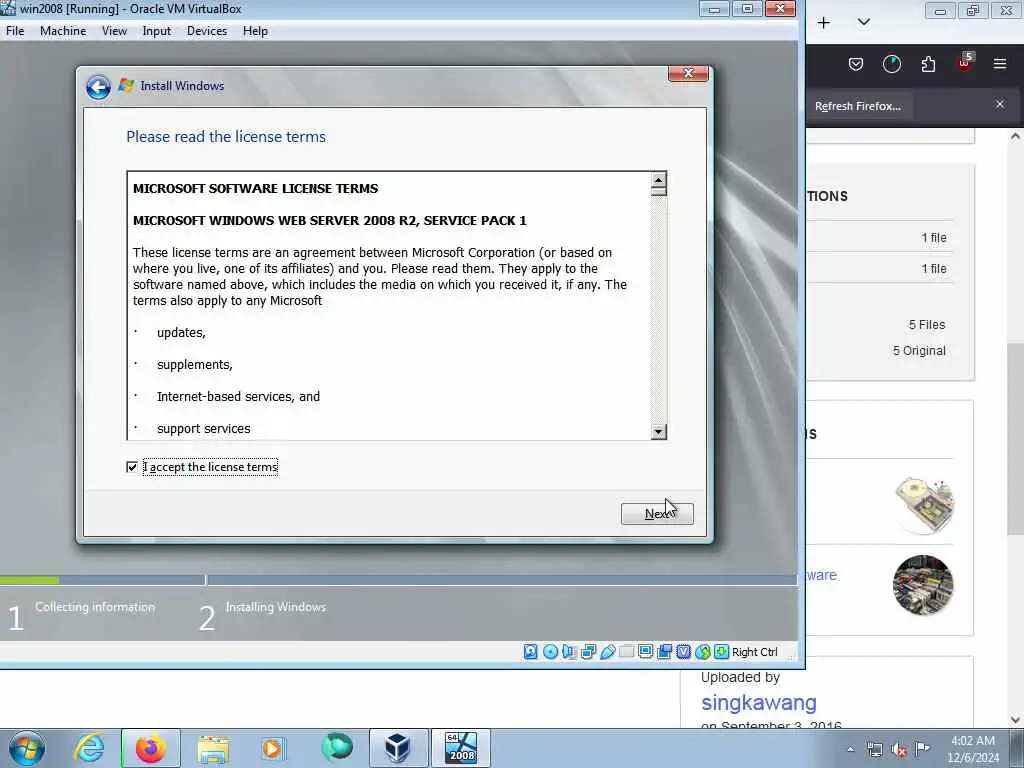Screen dimensions: 1024x768
Task: Click the Firefox circular extension icon
Action: click(891, 64)
